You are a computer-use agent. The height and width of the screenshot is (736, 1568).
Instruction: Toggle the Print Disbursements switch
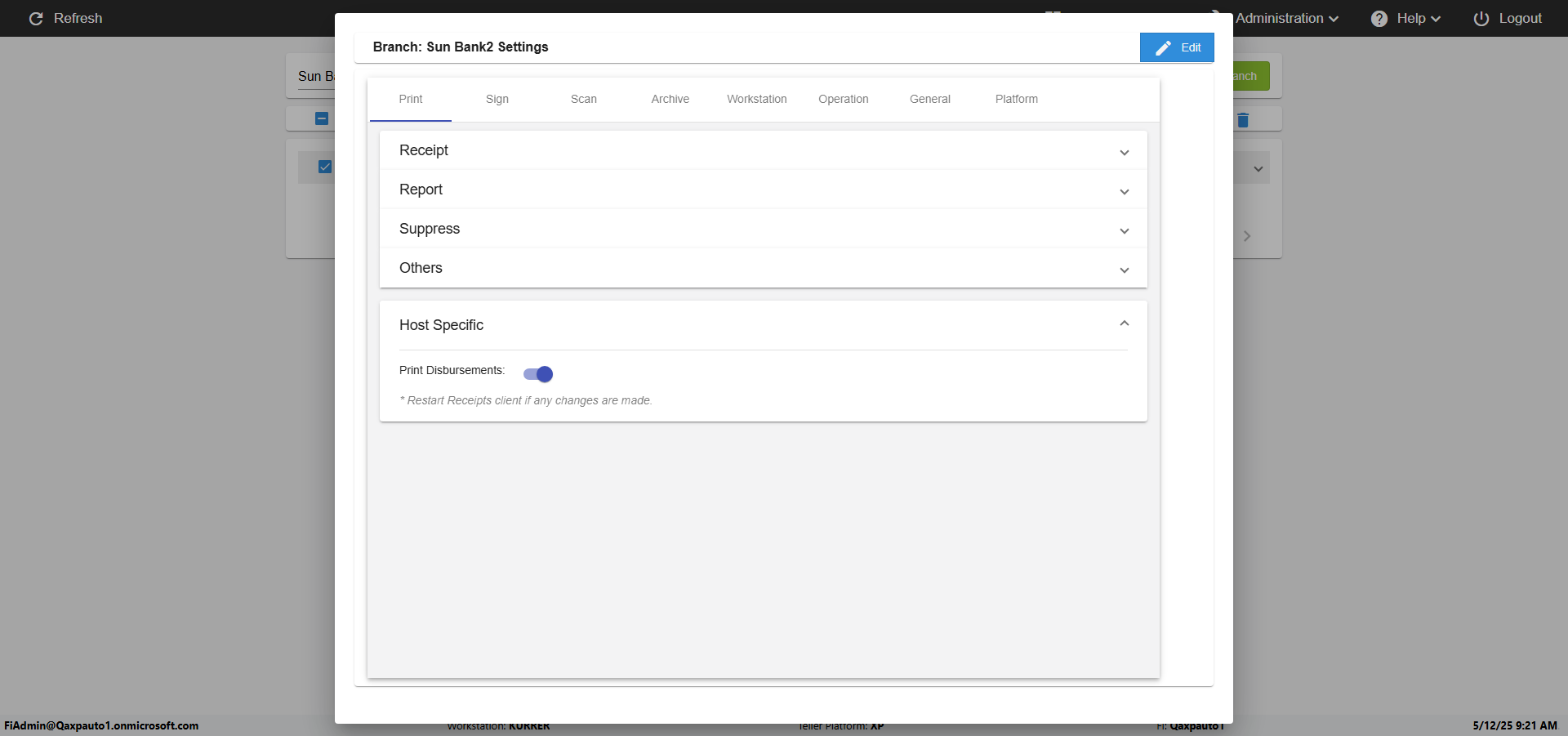pos(538,374)
